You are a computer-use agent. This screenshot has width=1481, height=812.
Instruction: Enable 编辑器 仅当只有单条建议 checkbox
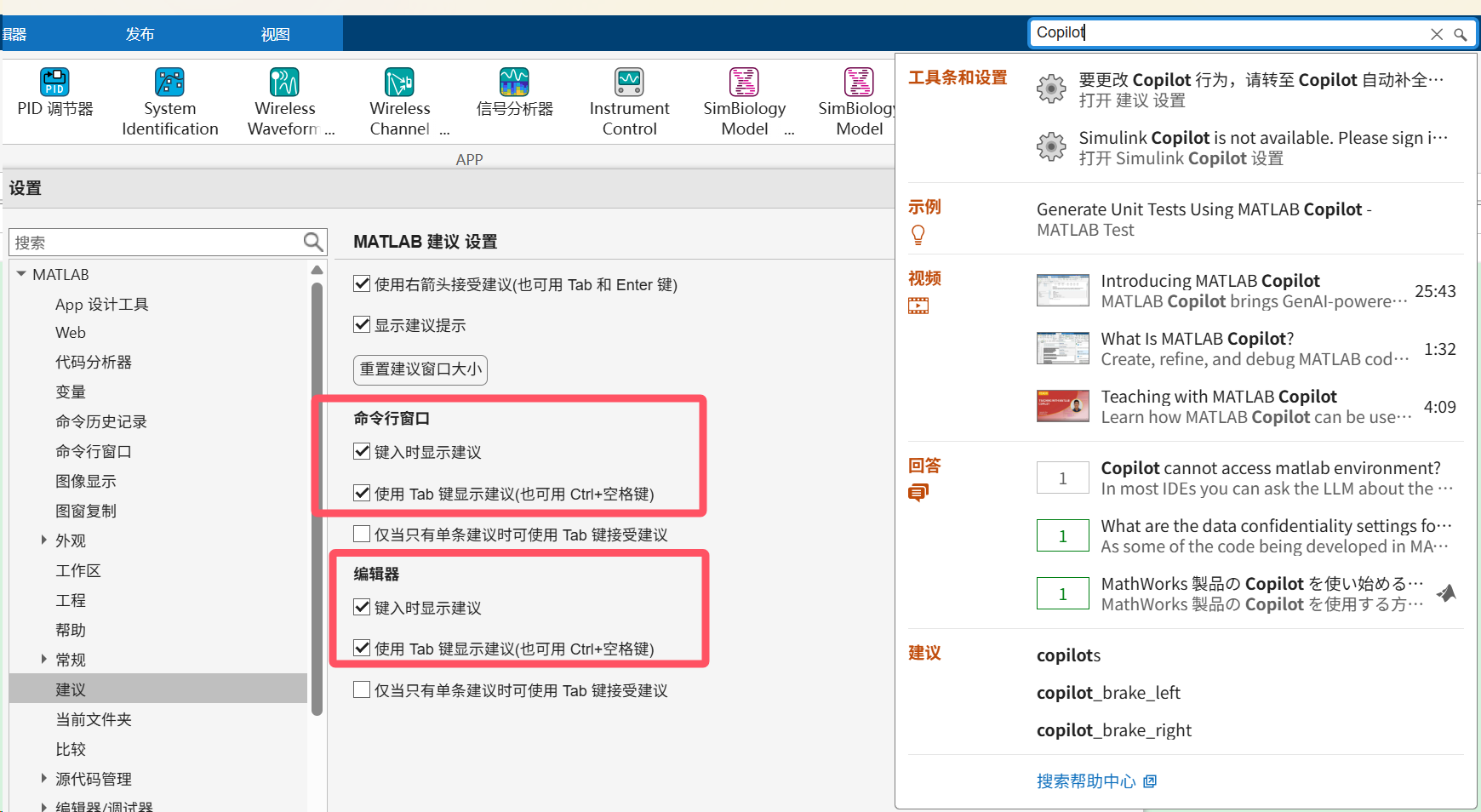tap(362, 689)
